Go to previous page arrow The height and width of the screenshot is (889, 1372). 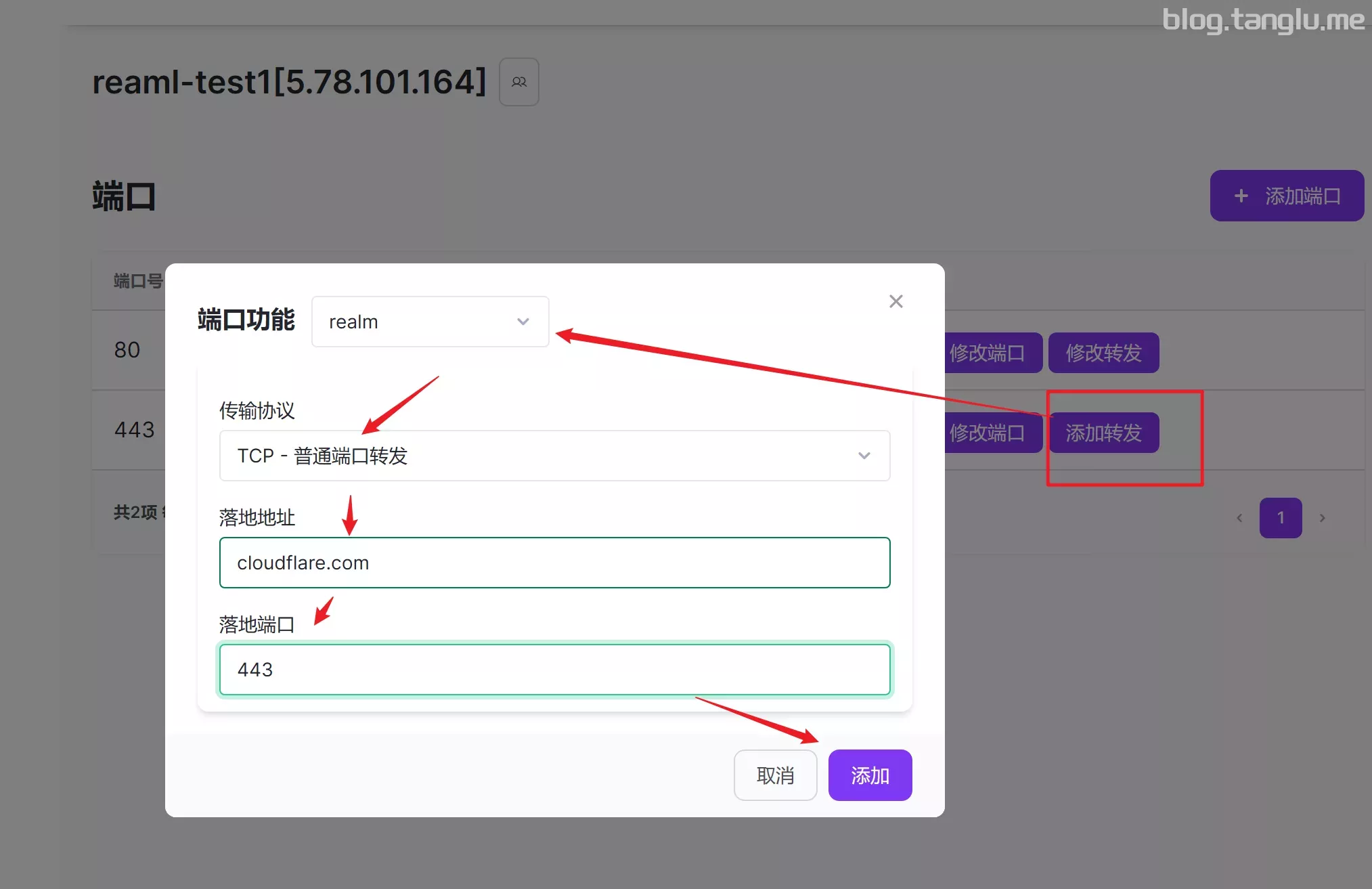click(1239, 518)
